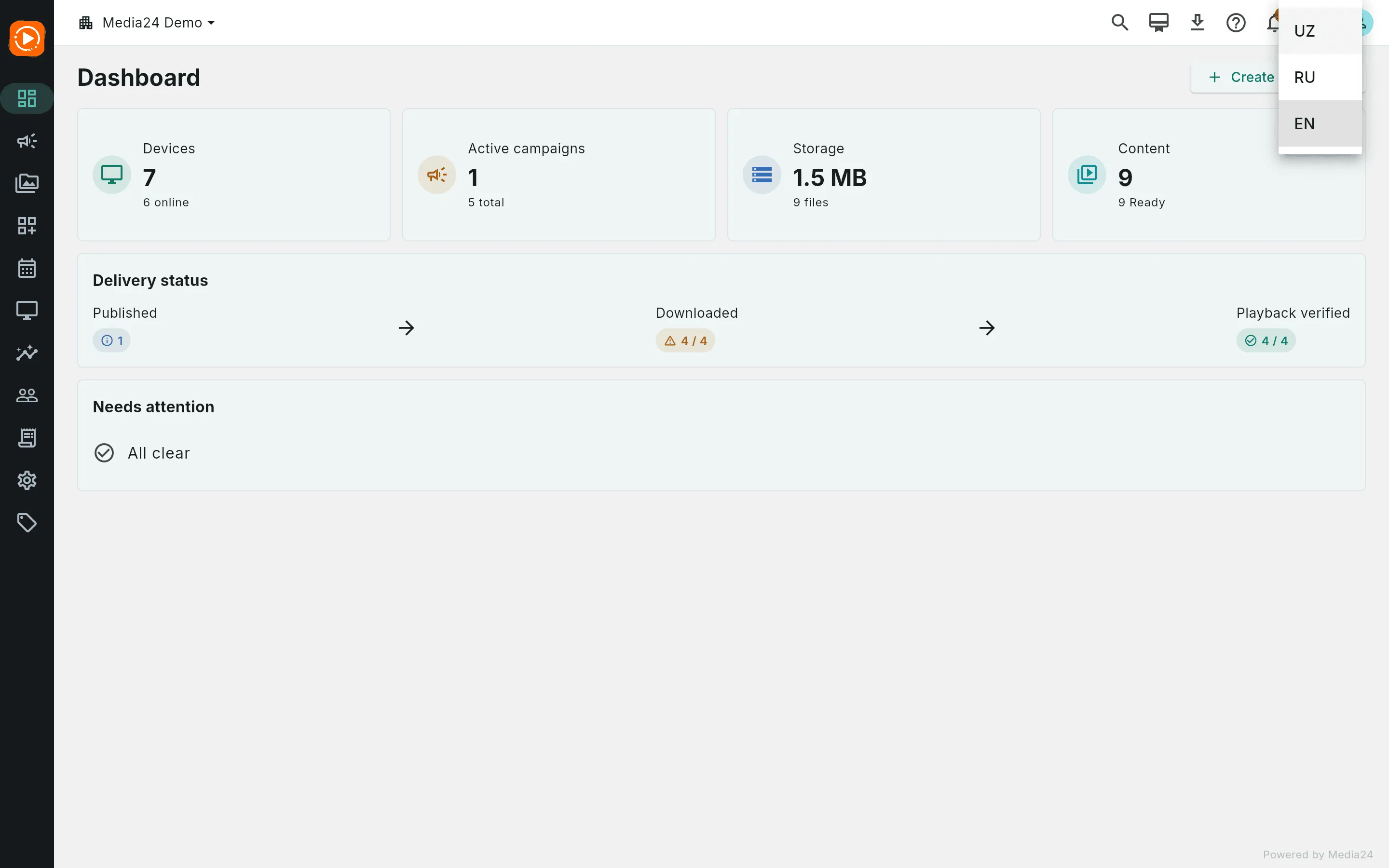
Task: Open the Campaigns megaphone sidebar icon
Action: pyautogui.click(x=27, y=141)
